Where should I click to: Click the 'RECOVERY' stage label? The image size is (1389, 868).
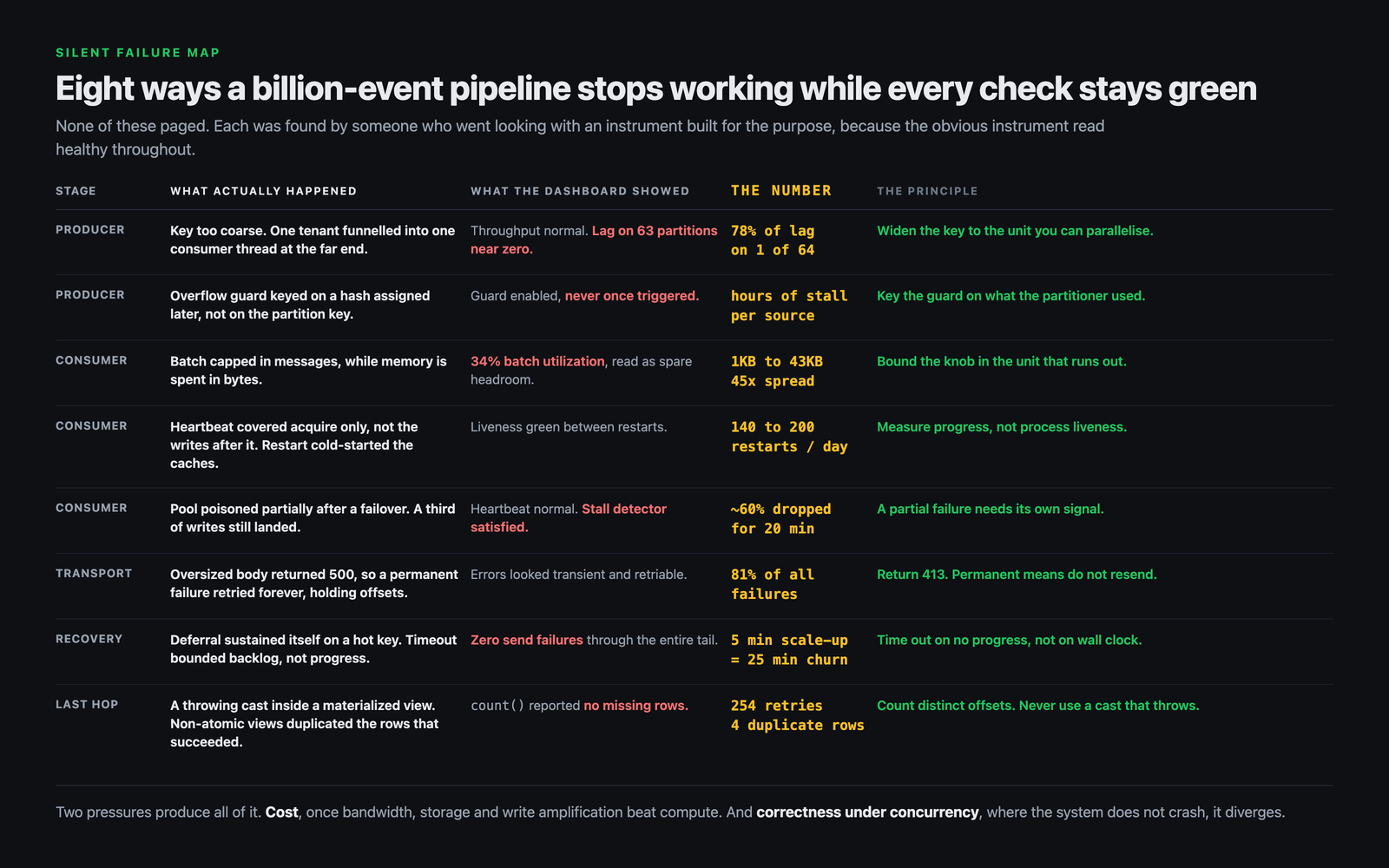click(89, 639)
